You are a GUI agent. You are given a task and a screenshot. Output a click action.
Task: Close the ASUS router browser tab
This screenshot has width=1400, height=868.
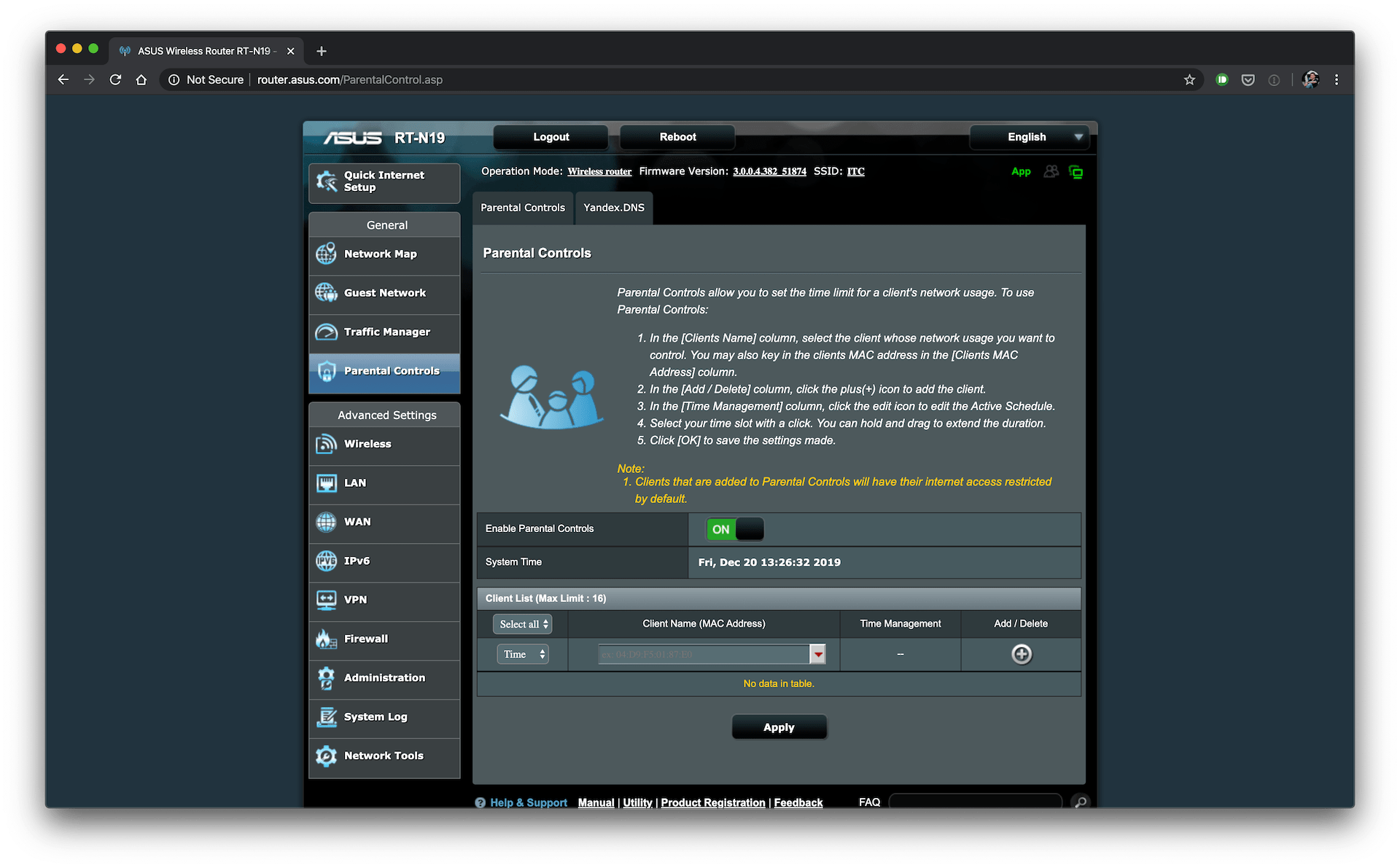point(290,51)
